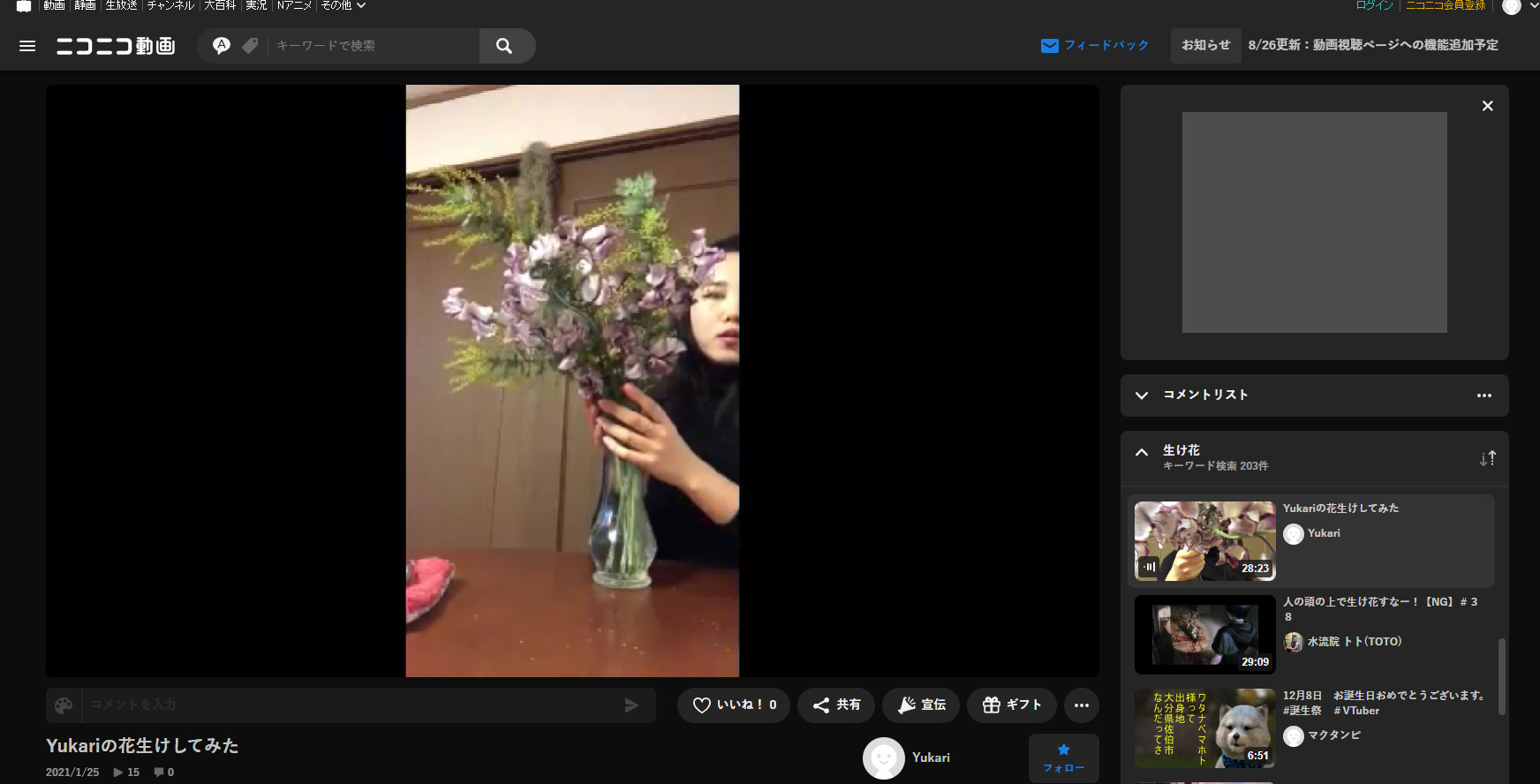Click Yukari uploader name below video
The image size is (1540, 784).
[x=931, y=758]
